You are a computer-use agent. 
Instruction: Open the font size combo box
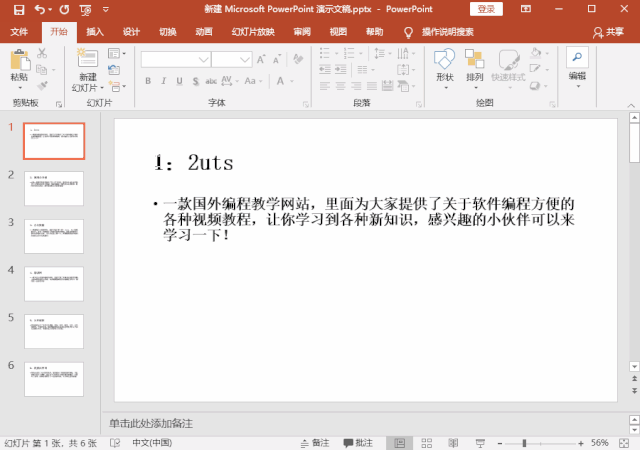[231, 60]
